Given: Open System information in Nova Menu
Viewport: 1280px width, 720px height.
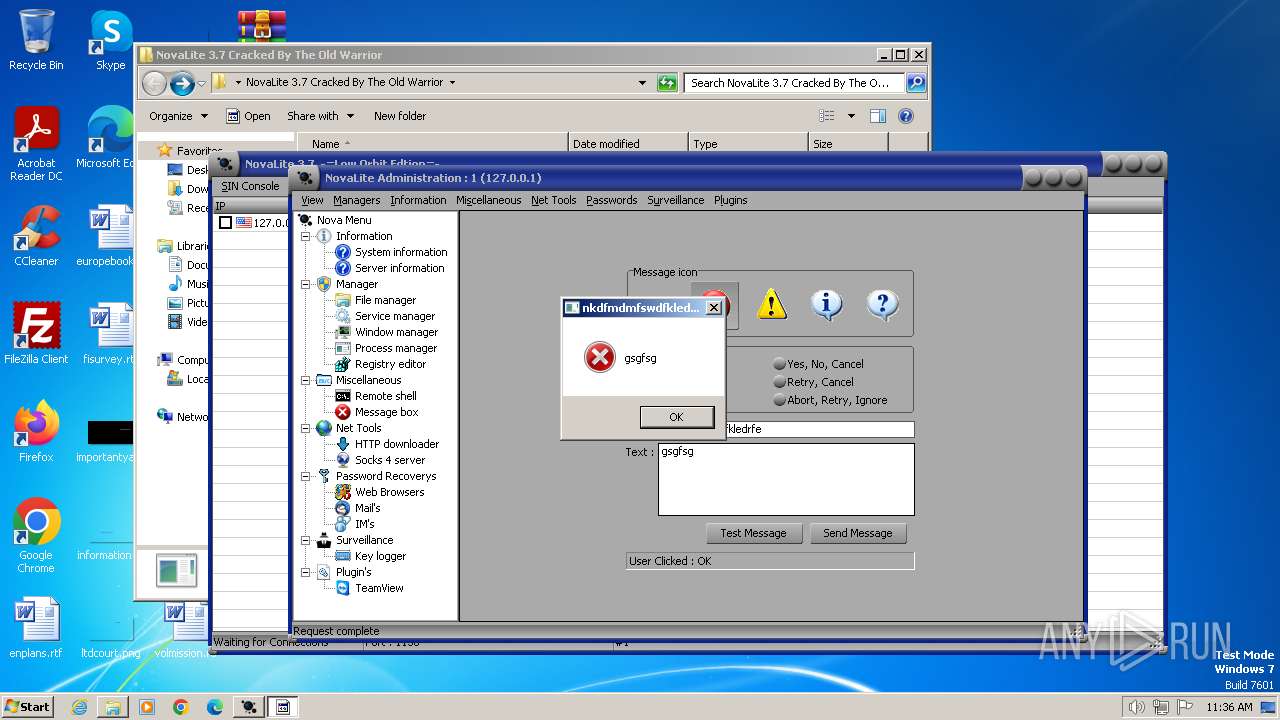Looking at the screenshot, I should pos(401,252).
